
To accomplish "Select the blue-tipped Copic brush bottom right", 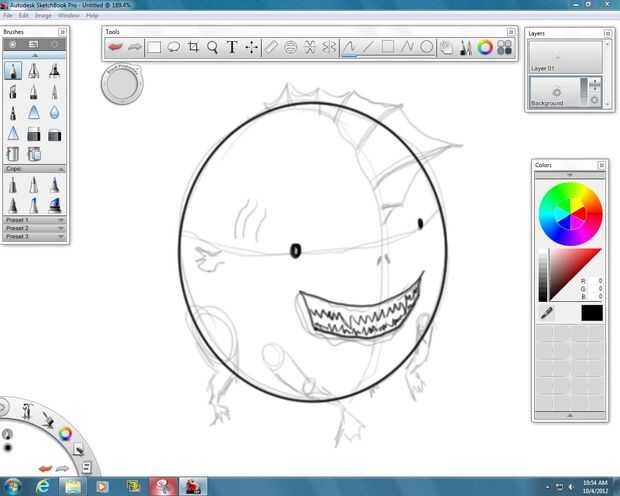I will pos(55,204).
